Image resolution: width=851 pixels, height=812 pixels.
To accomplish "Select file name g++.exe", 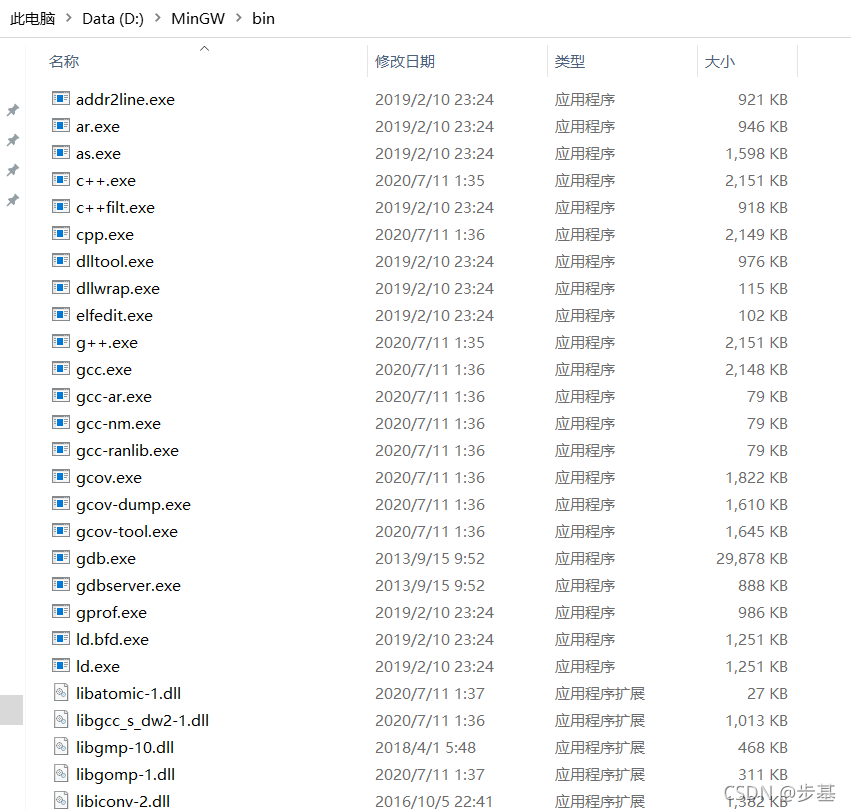I will [x=107, y=342].
